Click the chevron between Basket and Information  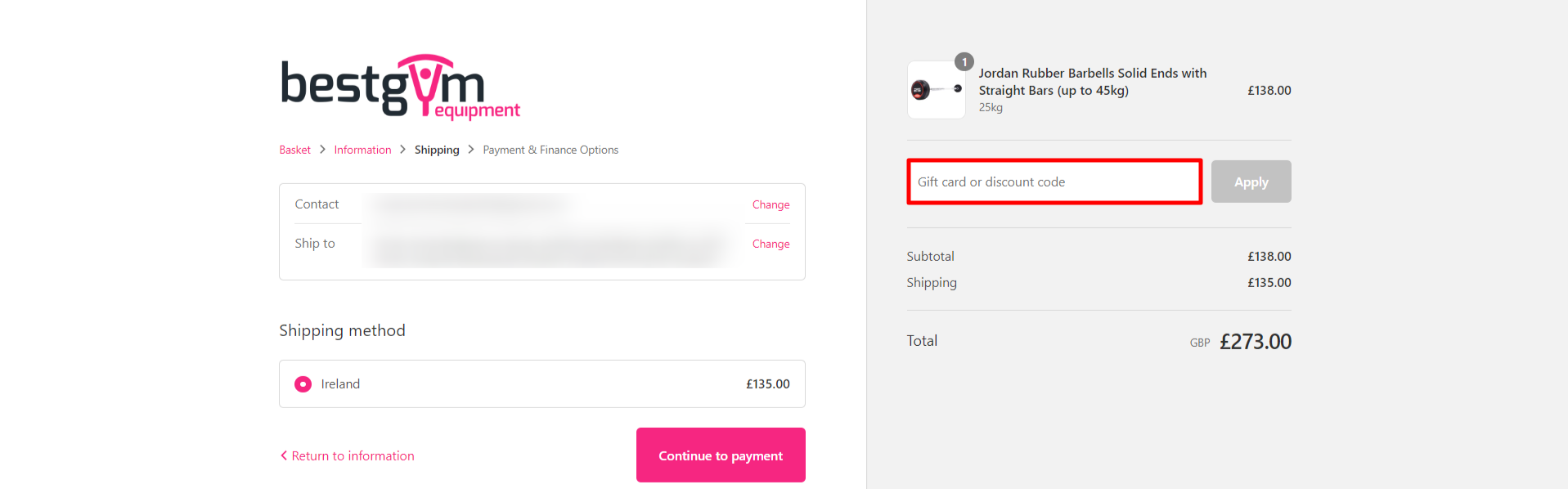321,150
